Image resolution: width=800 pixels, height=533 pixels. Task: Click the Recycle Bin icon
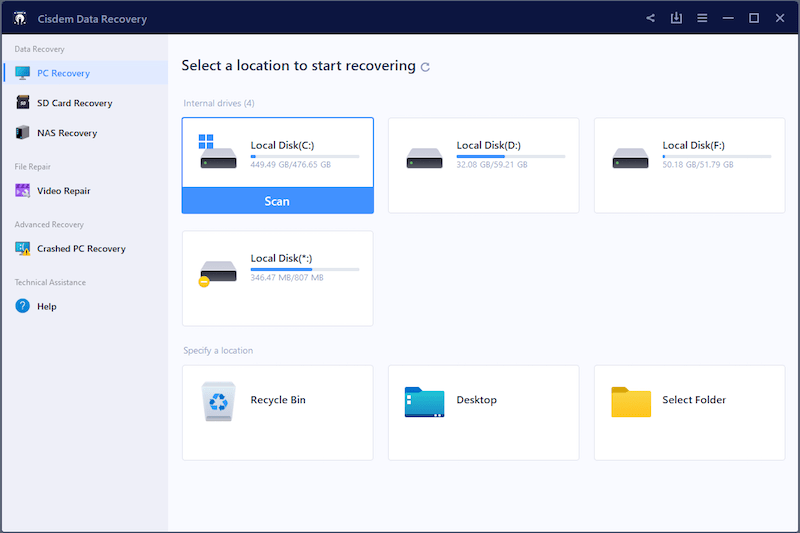(218, 400)
